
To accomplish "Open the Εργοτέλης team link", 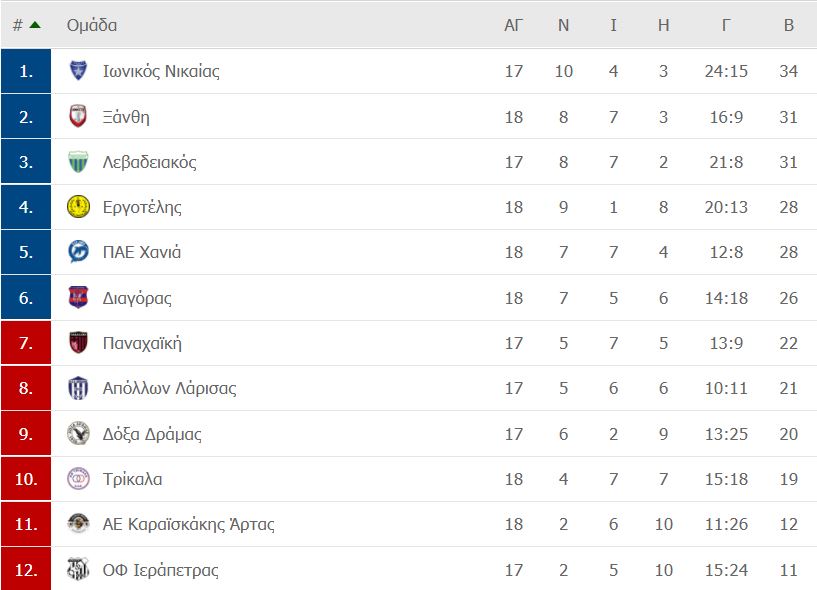I will 142,207.
